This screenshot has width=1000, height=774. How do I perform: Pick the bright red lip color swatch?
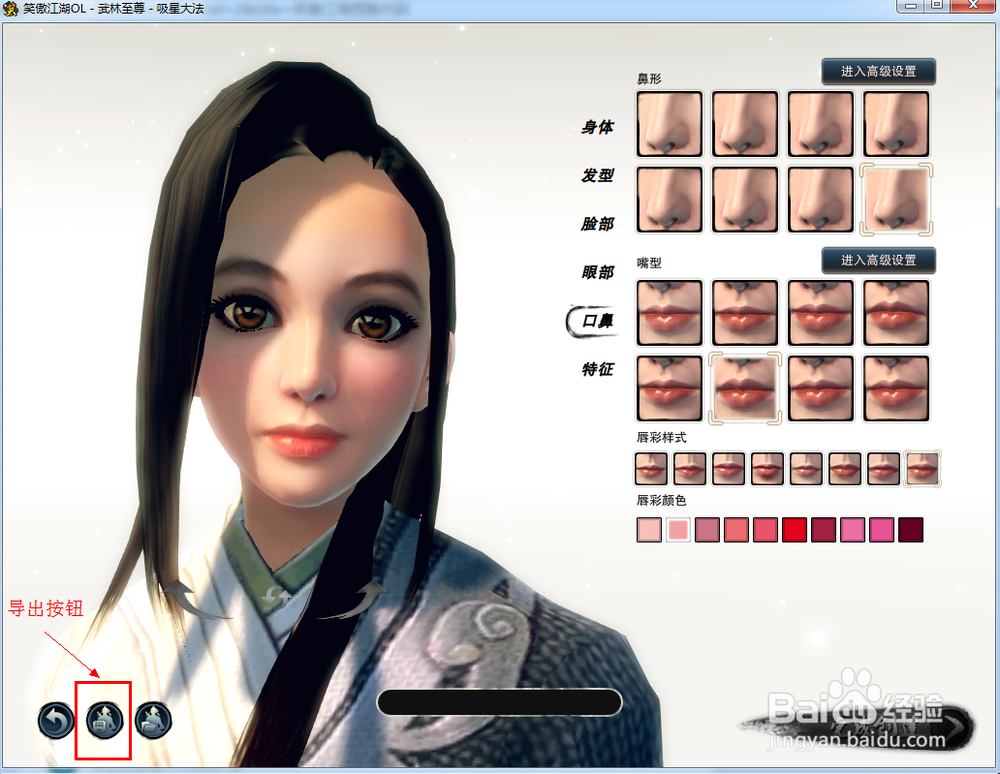coord(795,530)
